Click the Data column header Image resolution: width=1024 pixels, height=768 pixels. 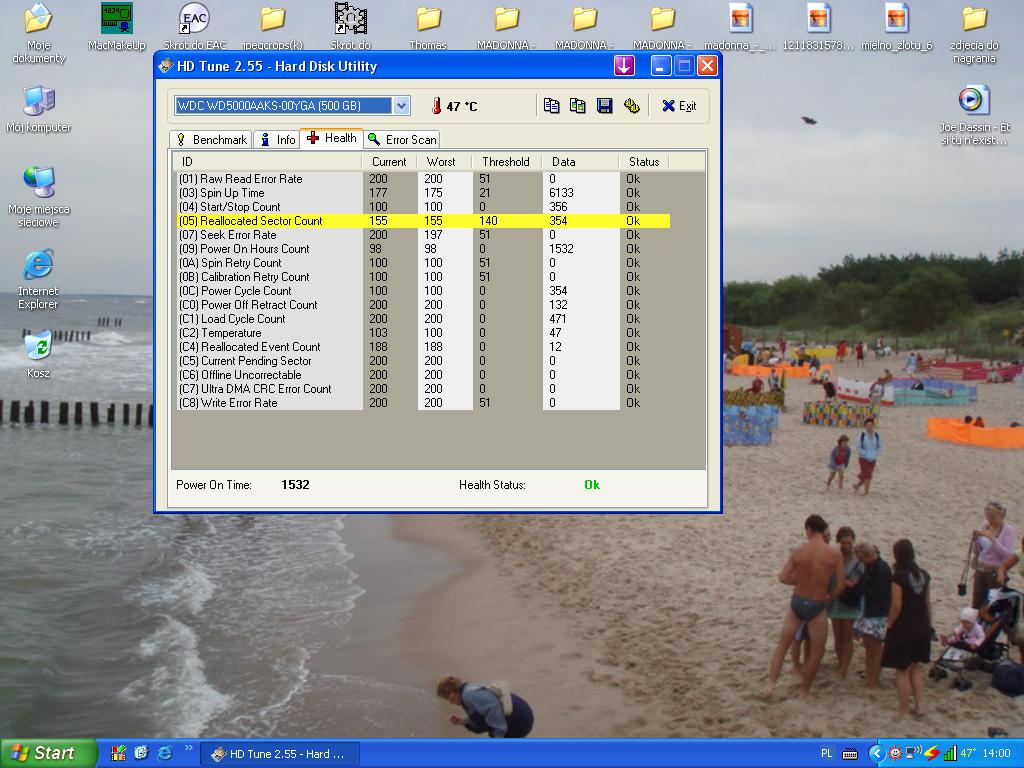tap(580, 161)
